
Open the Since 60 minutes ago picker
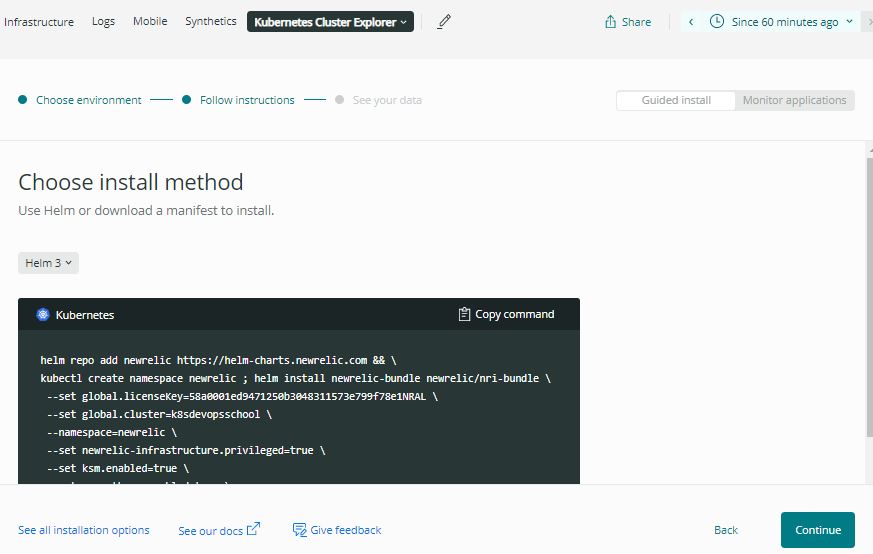(x=784, y=22)
